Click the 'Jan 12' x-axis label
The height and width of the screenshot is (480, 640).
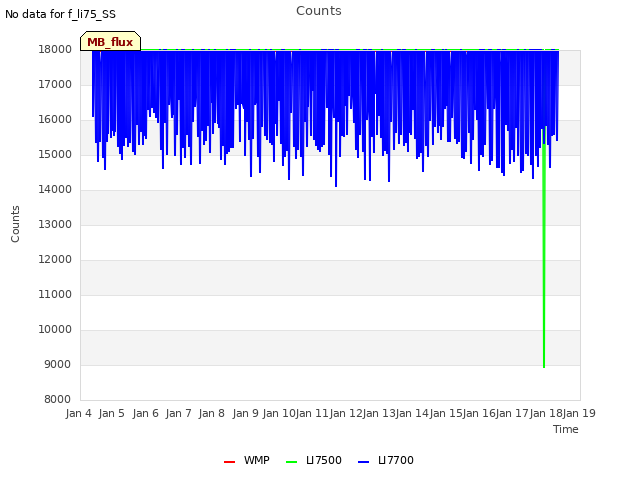pyautogui.click(x=346, y=413)
